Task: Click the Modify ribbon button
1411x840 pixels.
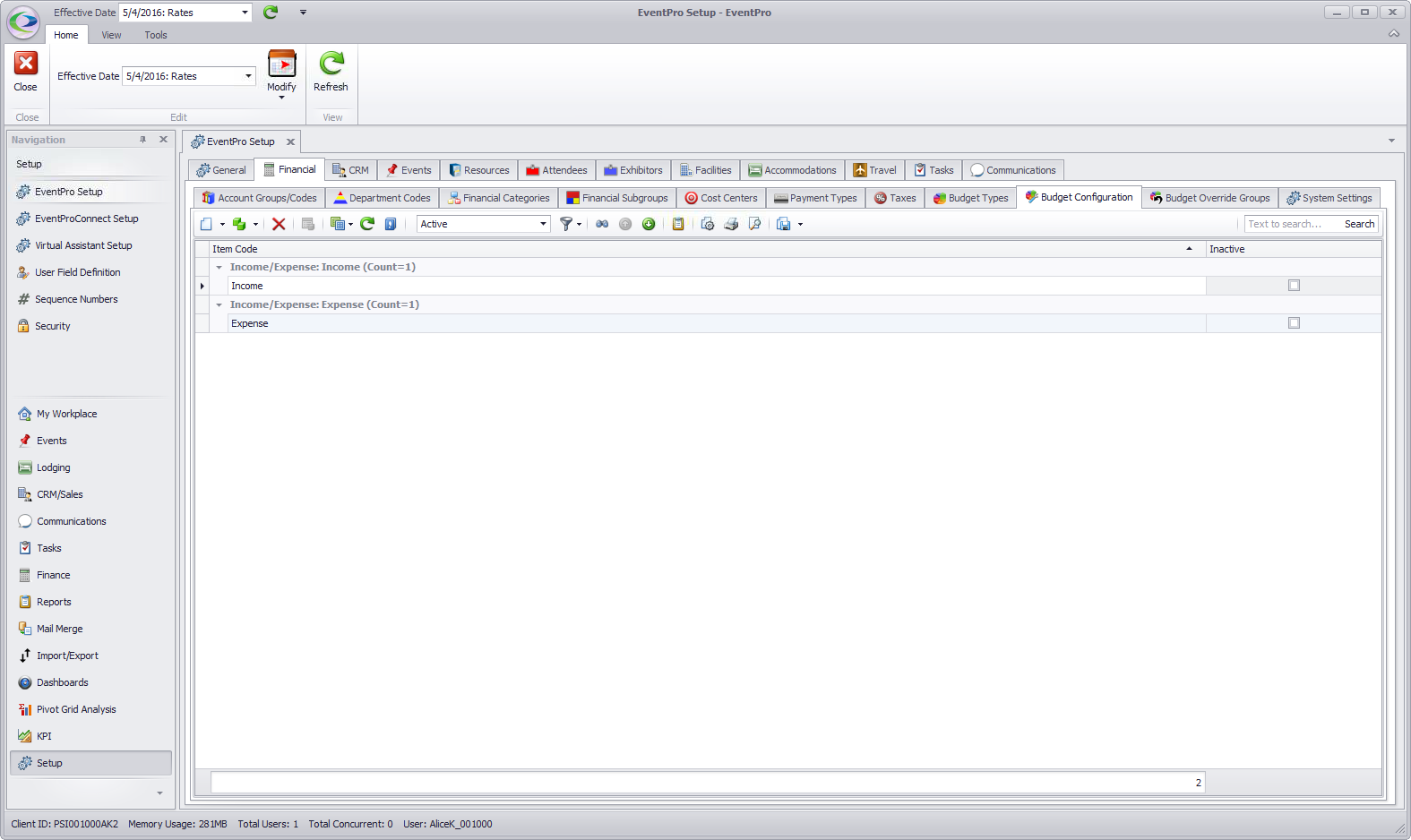Action: pos(281,73)
